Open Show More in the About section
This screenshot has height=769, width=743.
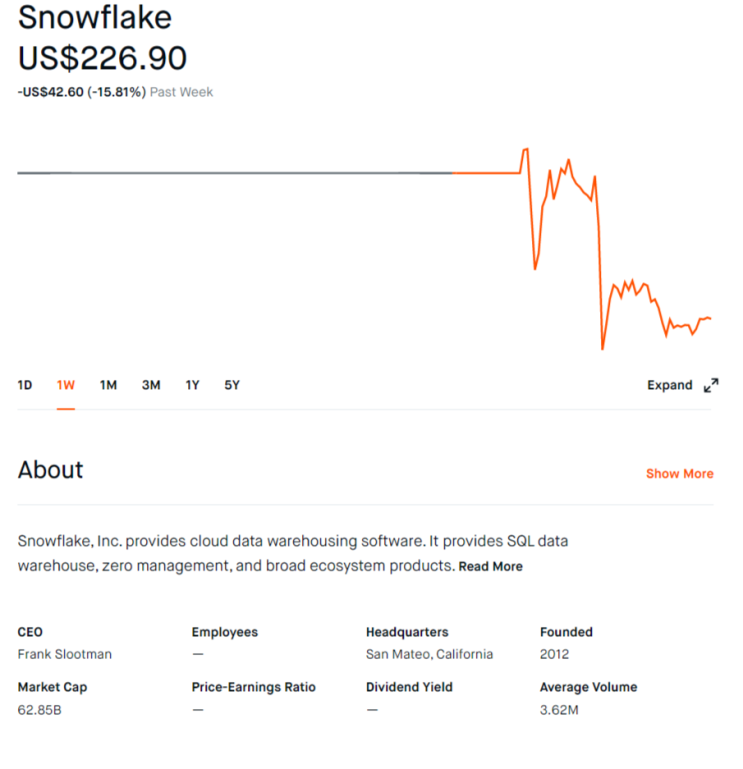coord(679,474)
